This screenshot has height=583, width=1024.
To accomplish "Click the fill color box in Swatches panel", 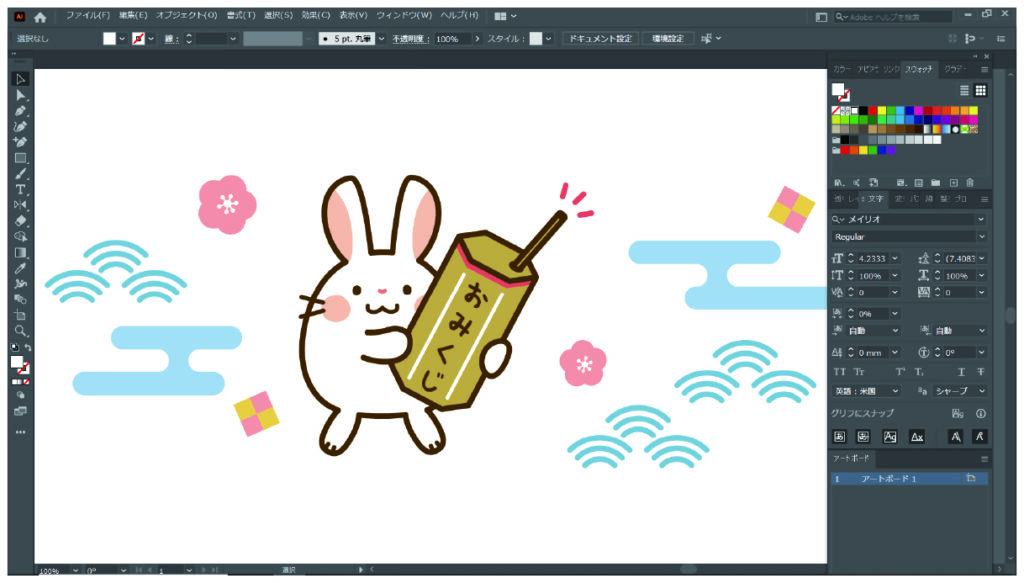I will [837, 89].
